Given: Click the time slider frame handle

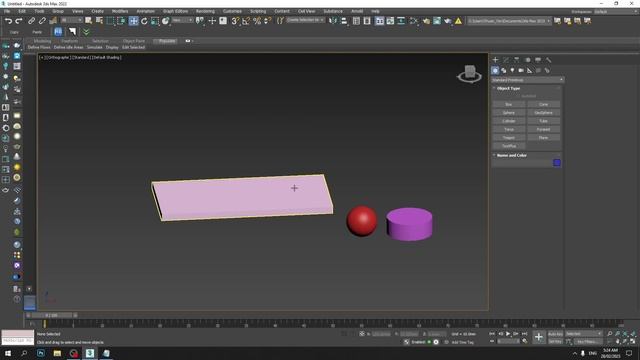Looking at the screenshot, I should [51, 315].
